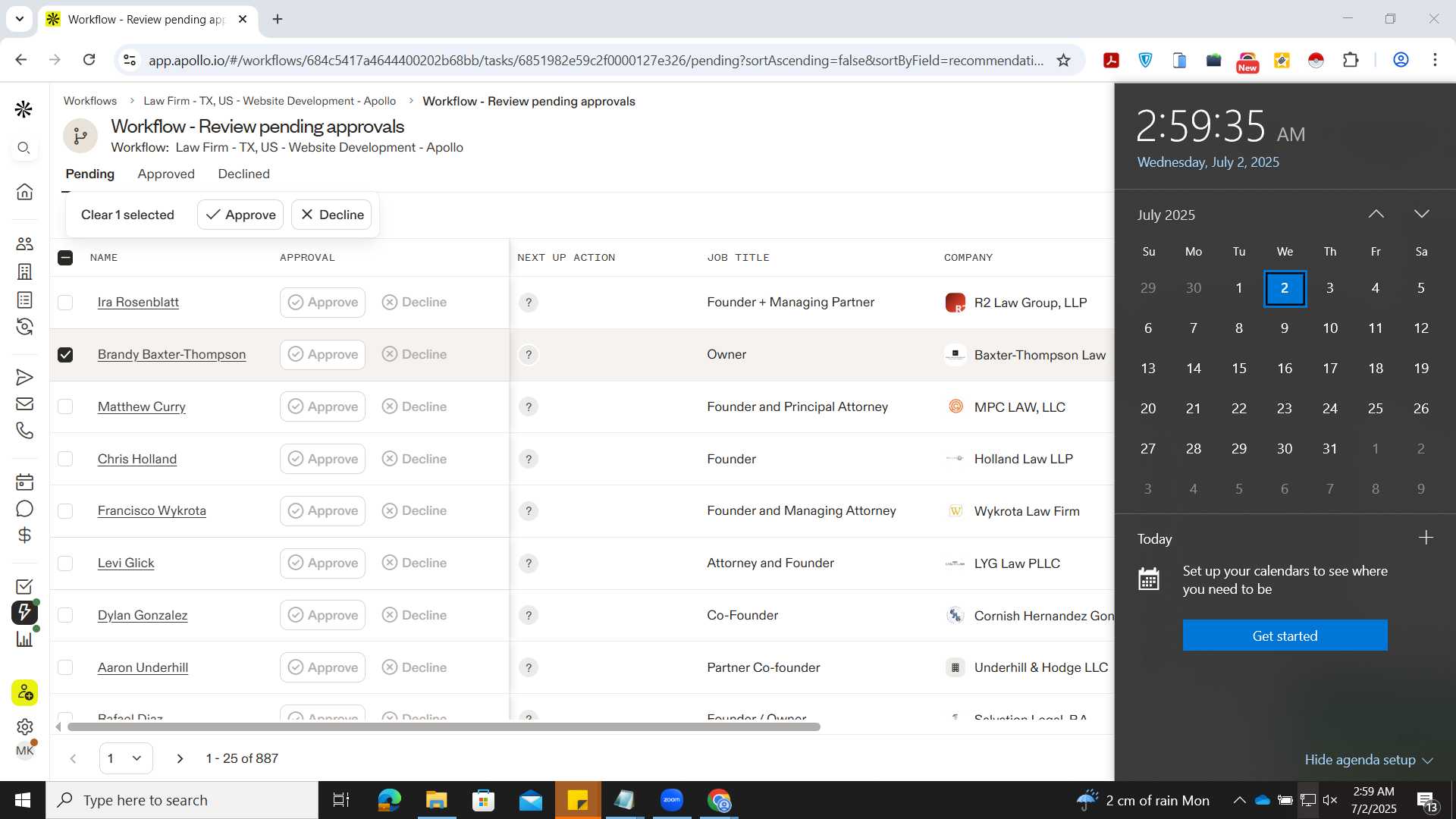Select Ira Rosenblatt row checkbox
The width and height of the screenshot is (1456, 819).
tap(65, 303)
